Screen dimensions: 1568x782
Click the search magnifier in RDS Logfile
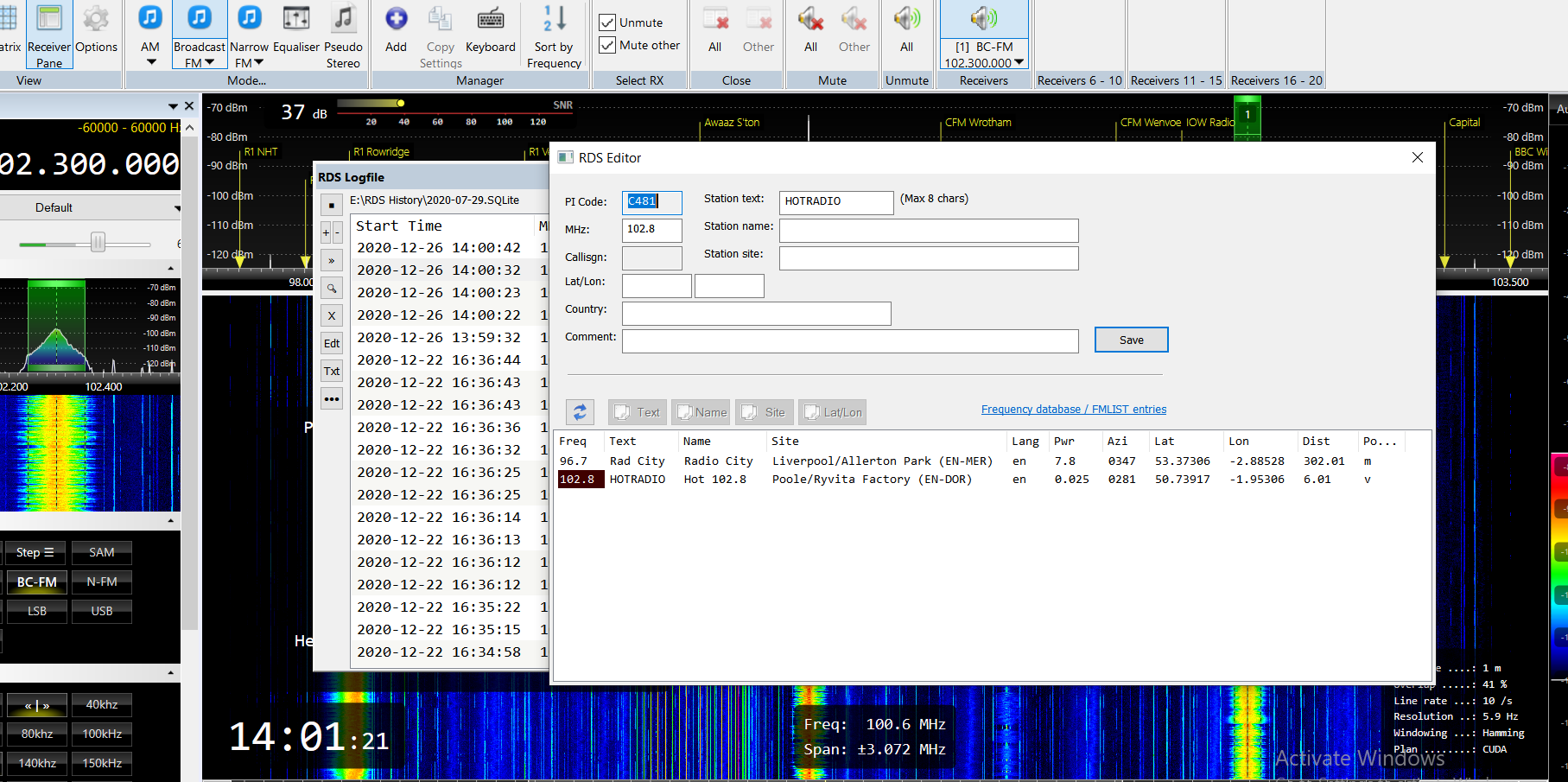pos(332,289)
